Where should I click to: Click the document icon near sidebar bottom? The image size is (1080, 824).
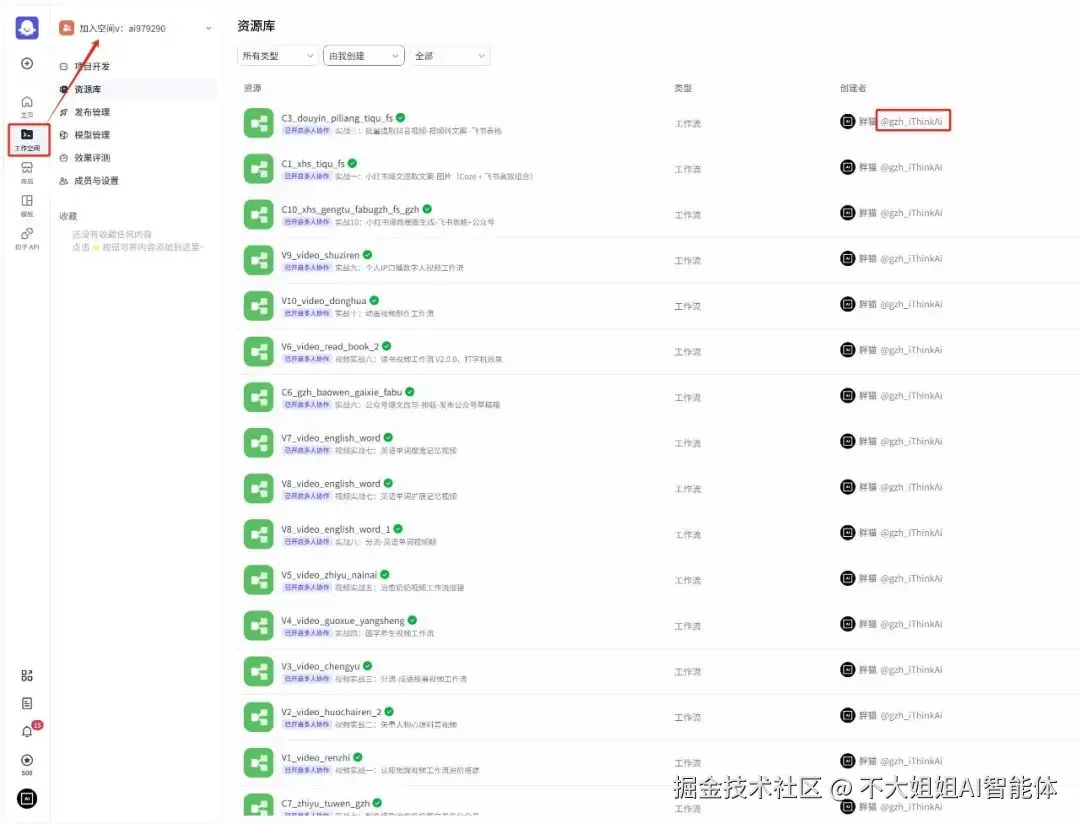tap(26, 703)
